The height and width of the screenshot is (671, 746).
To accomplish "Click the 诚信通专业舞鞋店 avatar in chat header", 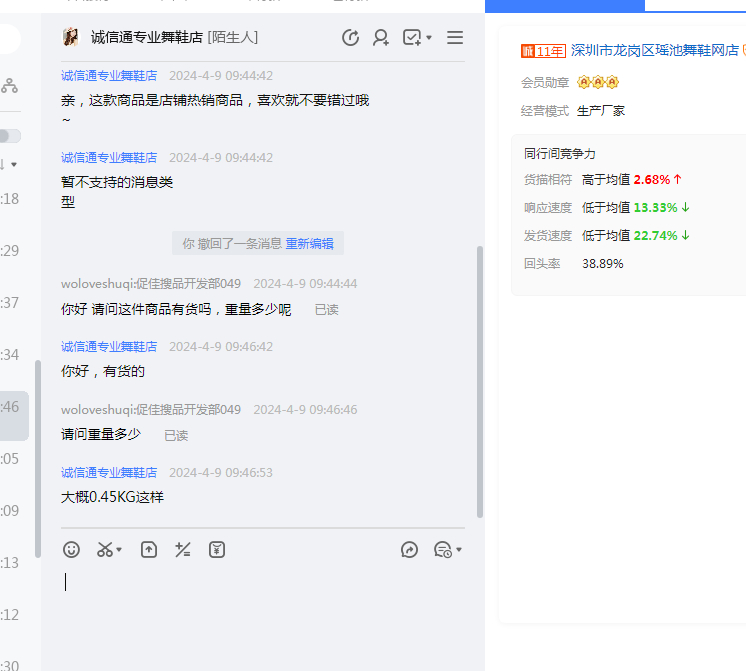I will click(71, 37).
